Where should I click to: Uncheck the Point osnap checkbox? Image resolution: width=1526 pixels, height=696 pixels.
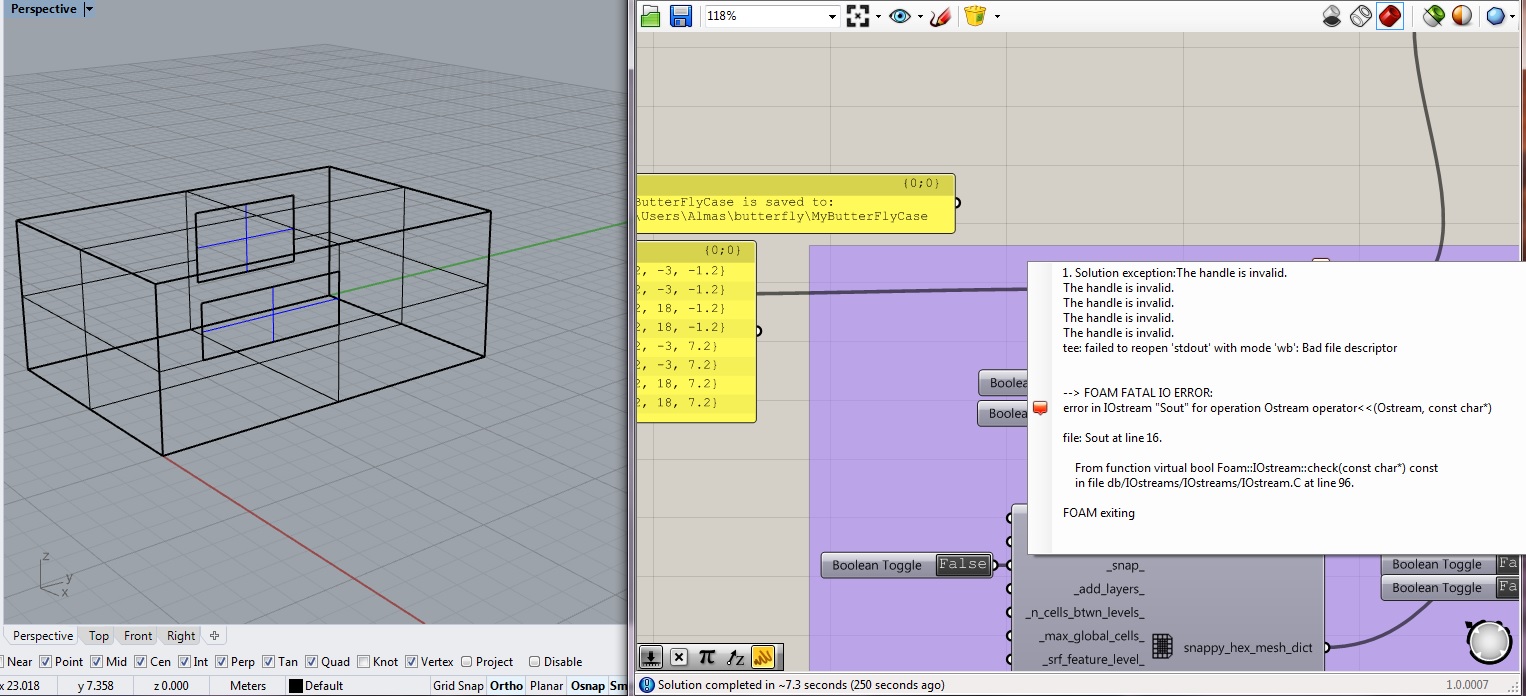click(x=45, y=662)
